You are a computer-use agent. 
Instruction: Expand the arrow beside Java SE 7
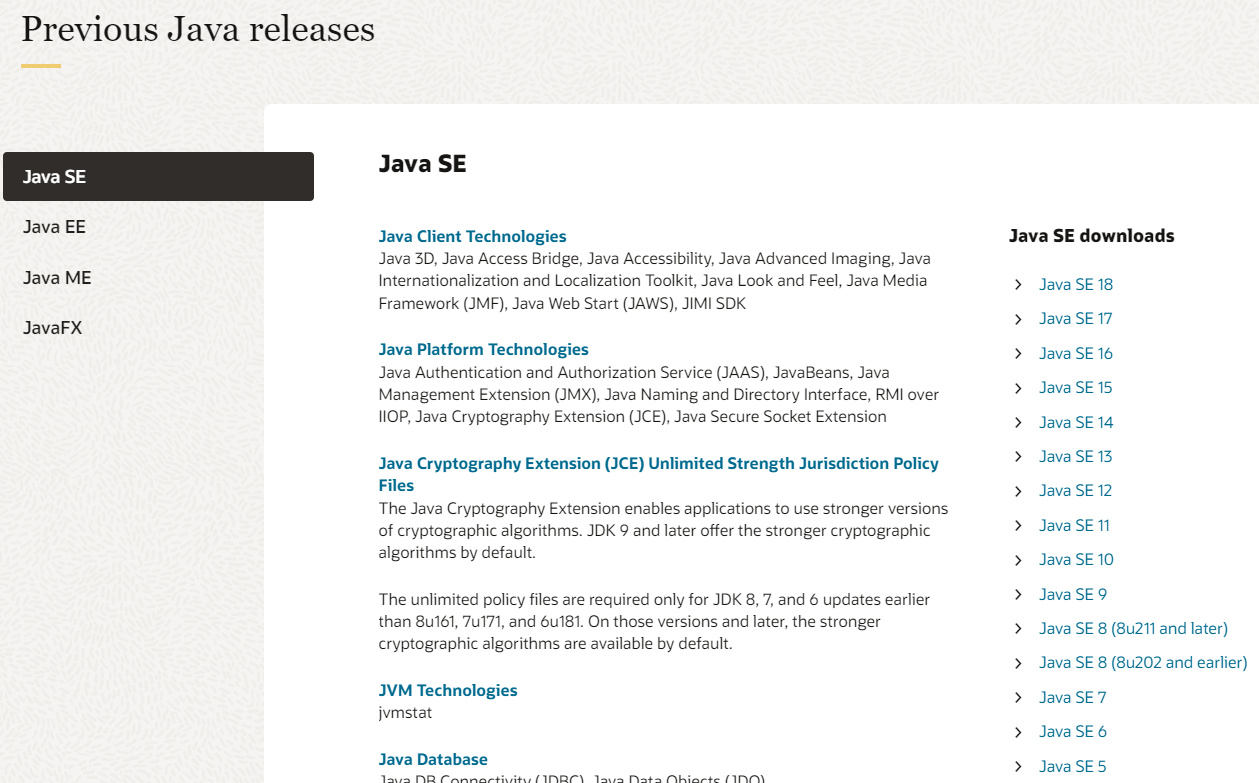tap(1018, 698)
